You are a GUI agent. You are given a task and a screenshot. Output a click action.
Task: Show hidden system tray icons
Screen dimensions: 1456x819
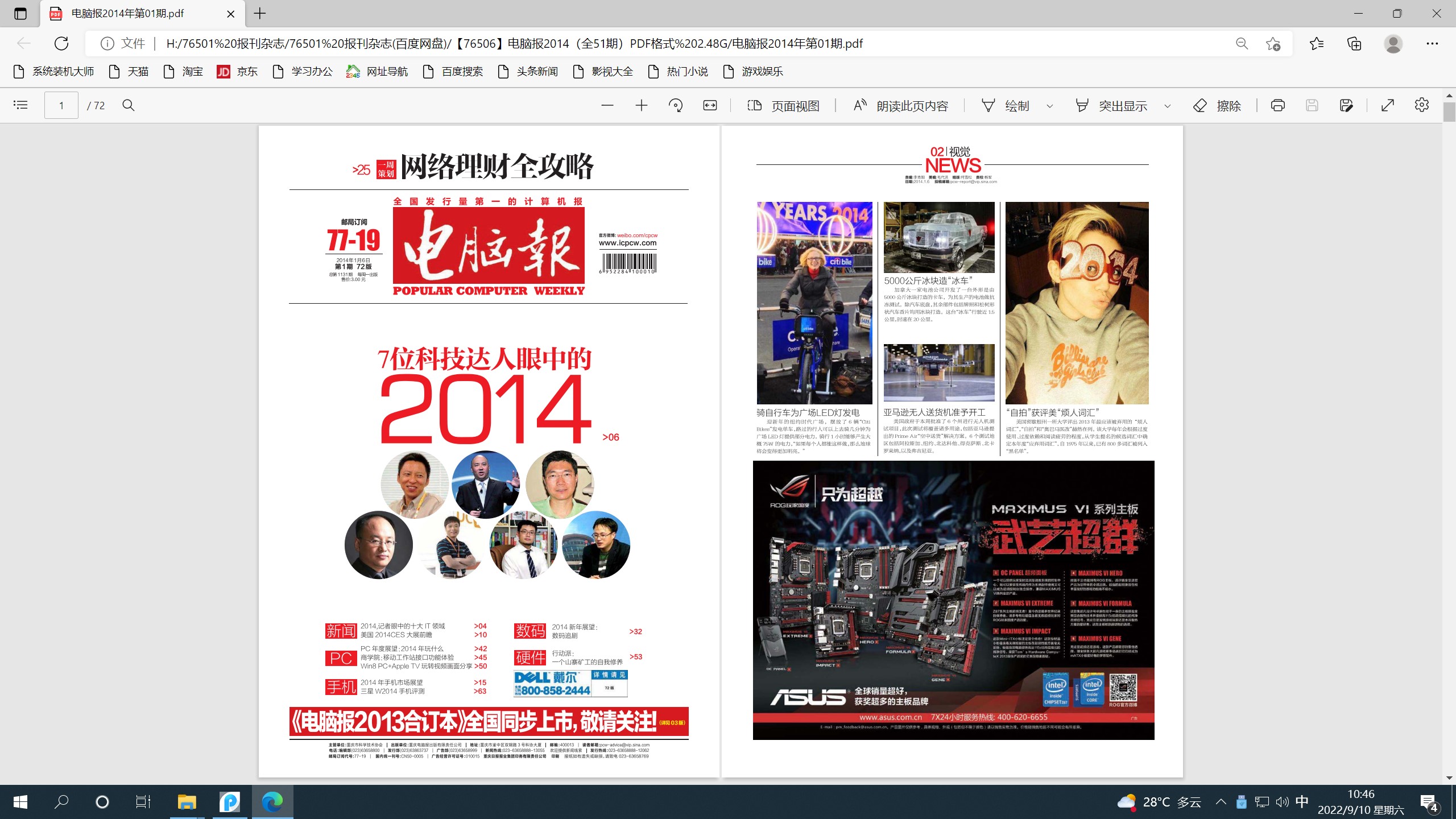pyautogui.click(x=1221, y=802)
